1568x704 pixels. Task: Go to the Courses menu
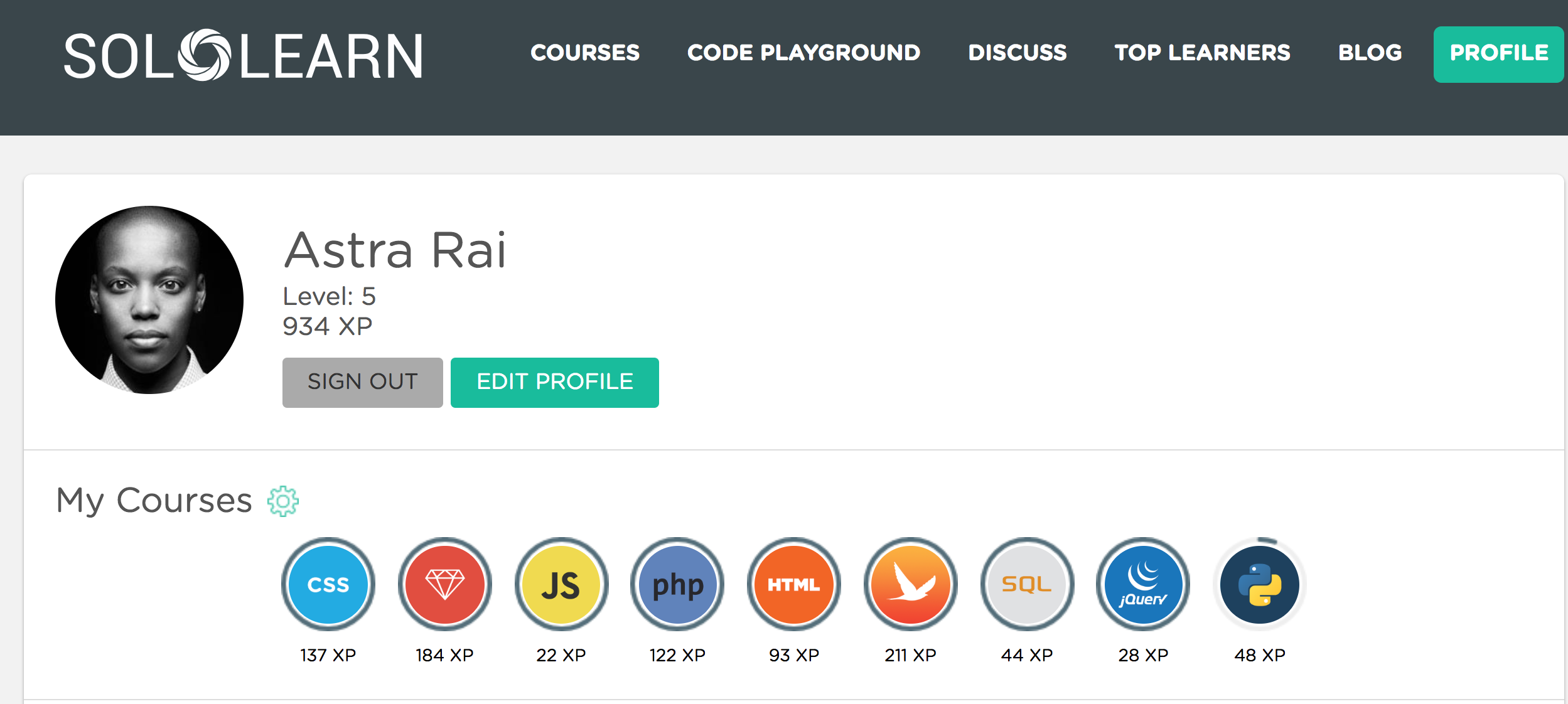coord(585,53)
